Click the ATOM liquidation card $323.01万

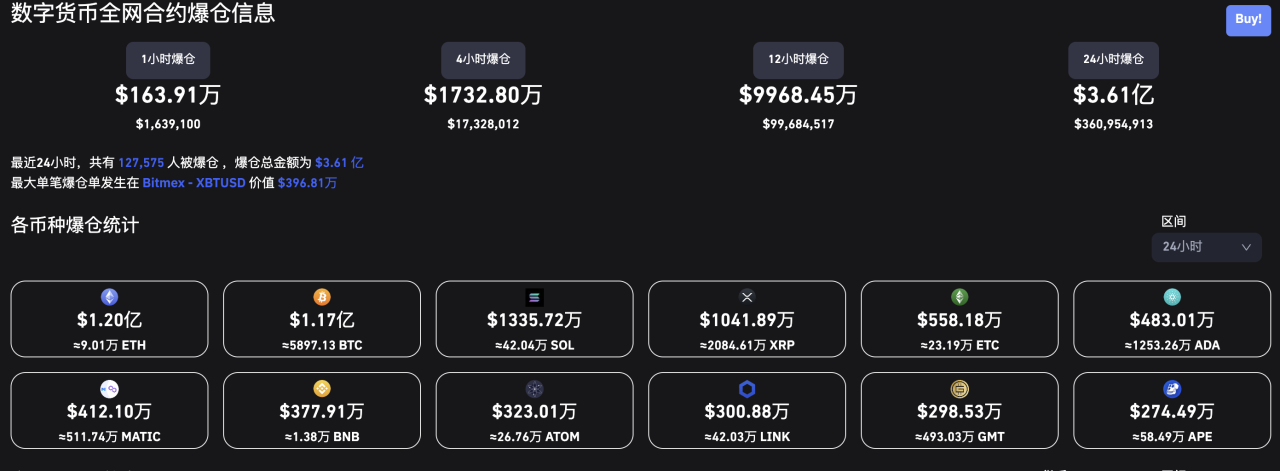point(534,411)
